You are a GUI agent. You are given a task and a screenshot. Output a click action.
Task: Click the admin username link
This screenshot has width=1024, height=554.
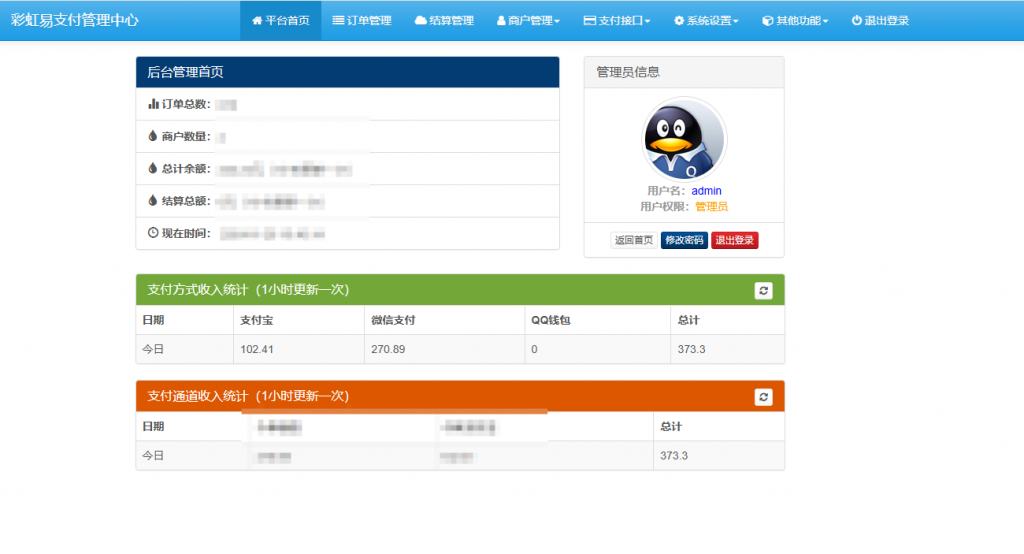coord(706,191)
